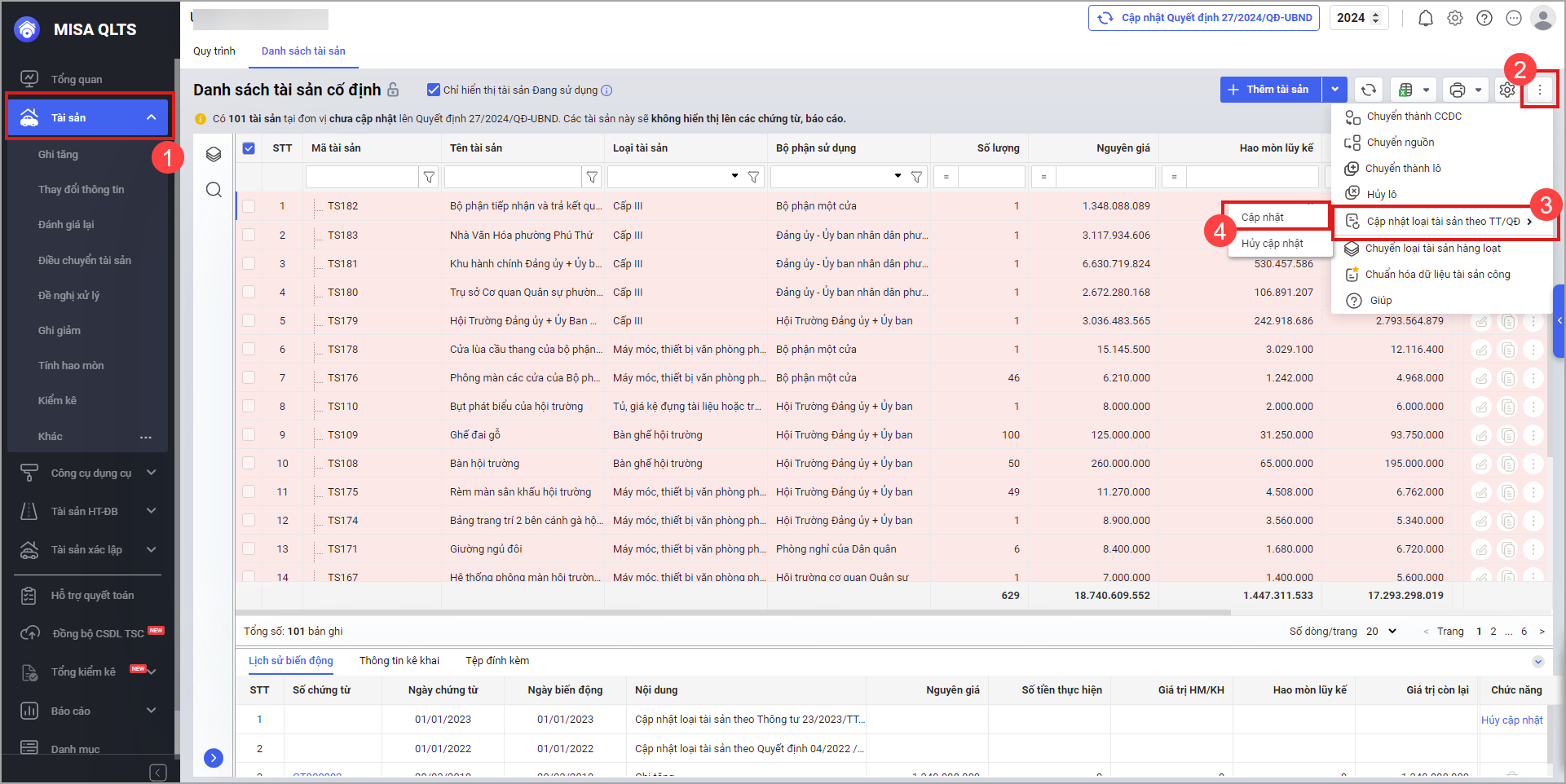Click the layers icon left of table

(x=214, y=154)
